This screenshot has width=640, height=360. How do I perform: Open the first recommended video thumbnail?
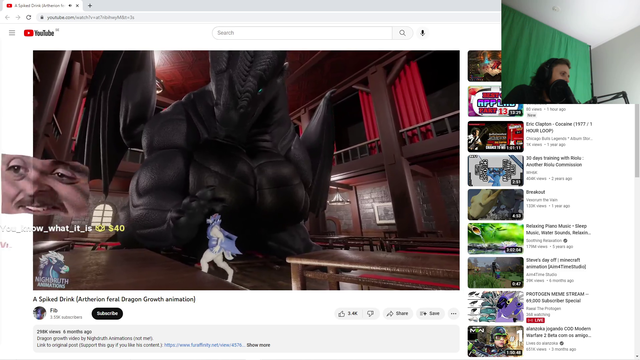(484, 66)
